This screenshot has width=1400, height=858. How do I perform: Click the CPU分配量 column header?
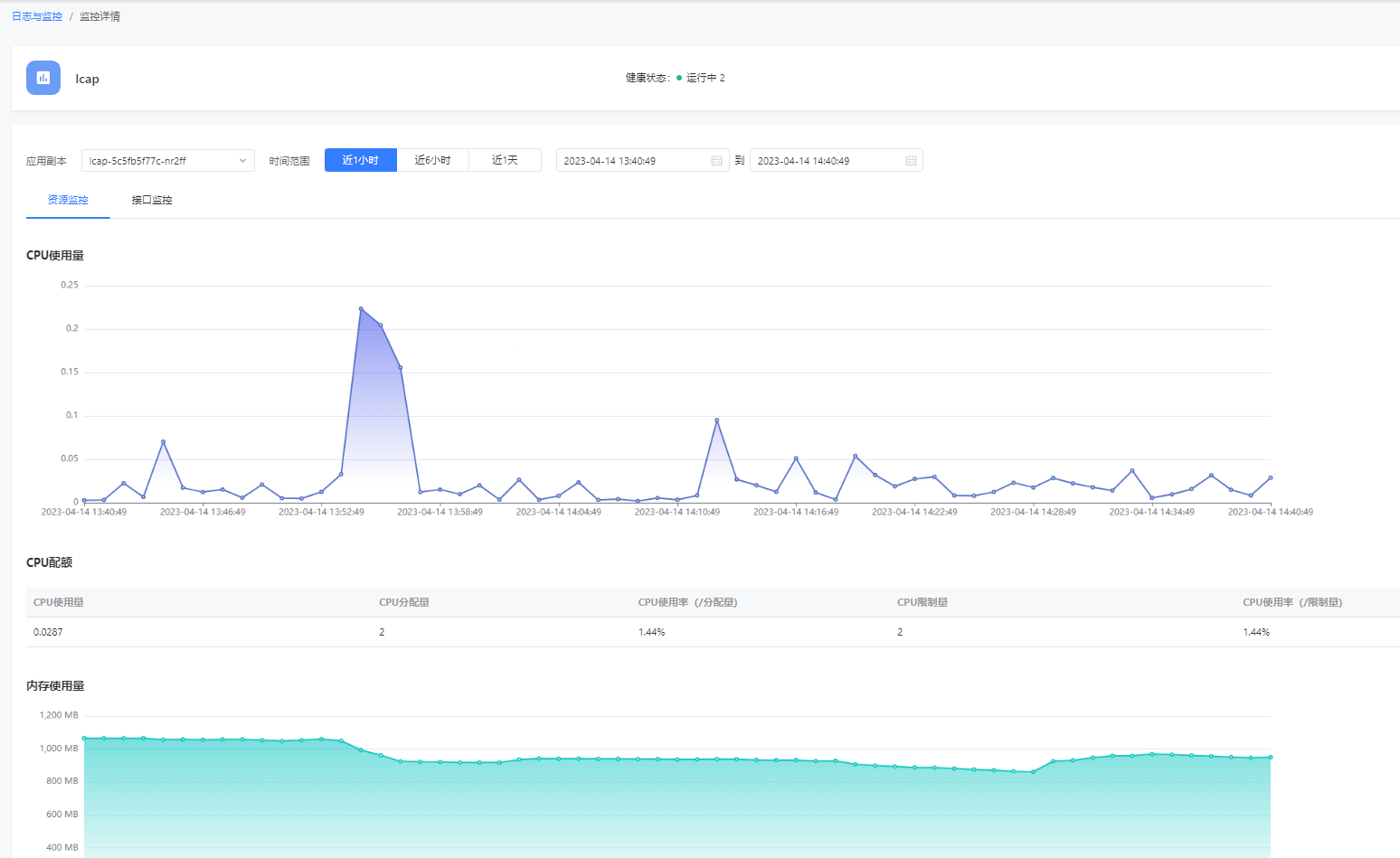tap(404, 602)
